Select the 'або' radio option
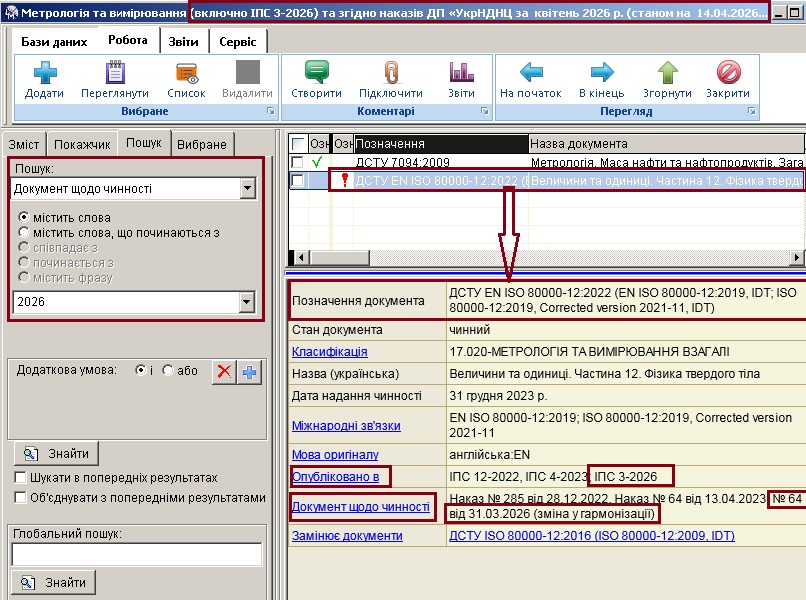Image resolution: width=806 pixels, height=600 pixels. pos(167,370)
